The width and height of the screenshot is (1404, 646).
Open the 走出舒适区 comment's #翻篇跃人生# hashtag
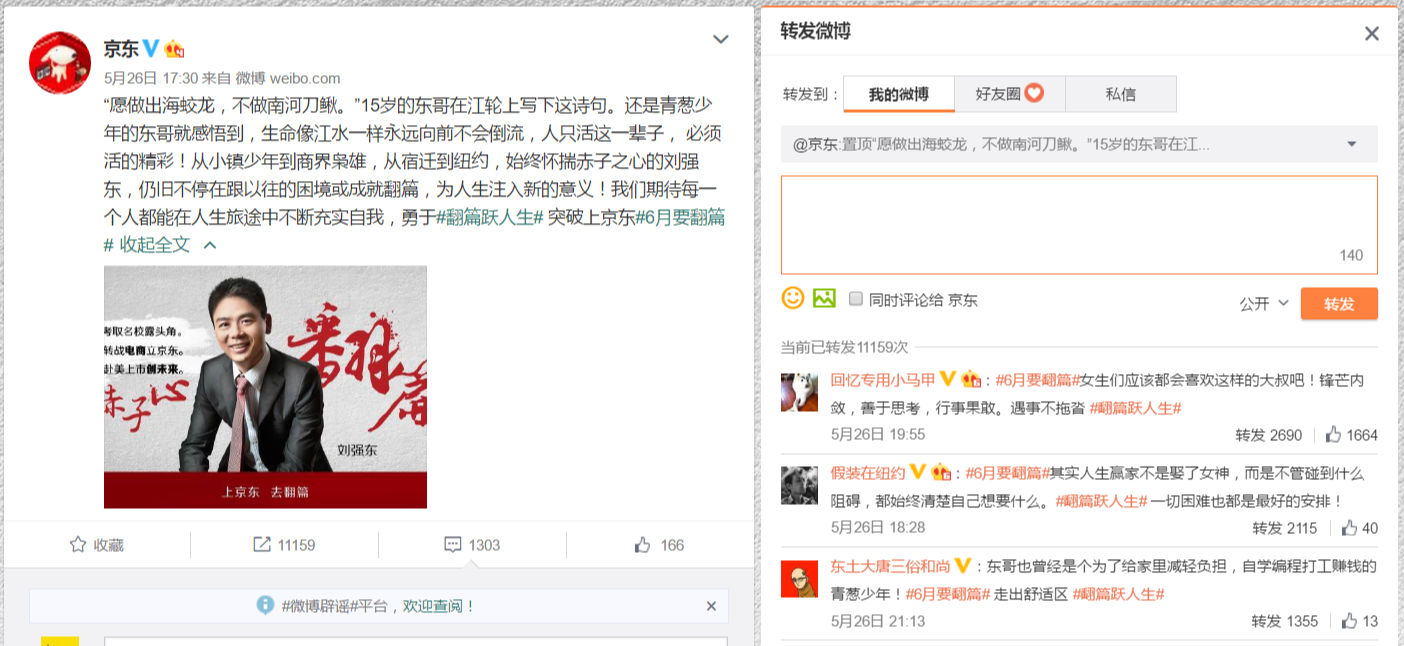tap(1118, 594)
